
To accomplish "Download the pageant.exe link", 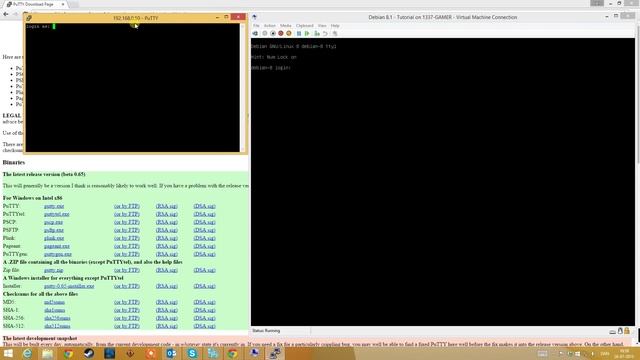I will (x=57, y=246).
